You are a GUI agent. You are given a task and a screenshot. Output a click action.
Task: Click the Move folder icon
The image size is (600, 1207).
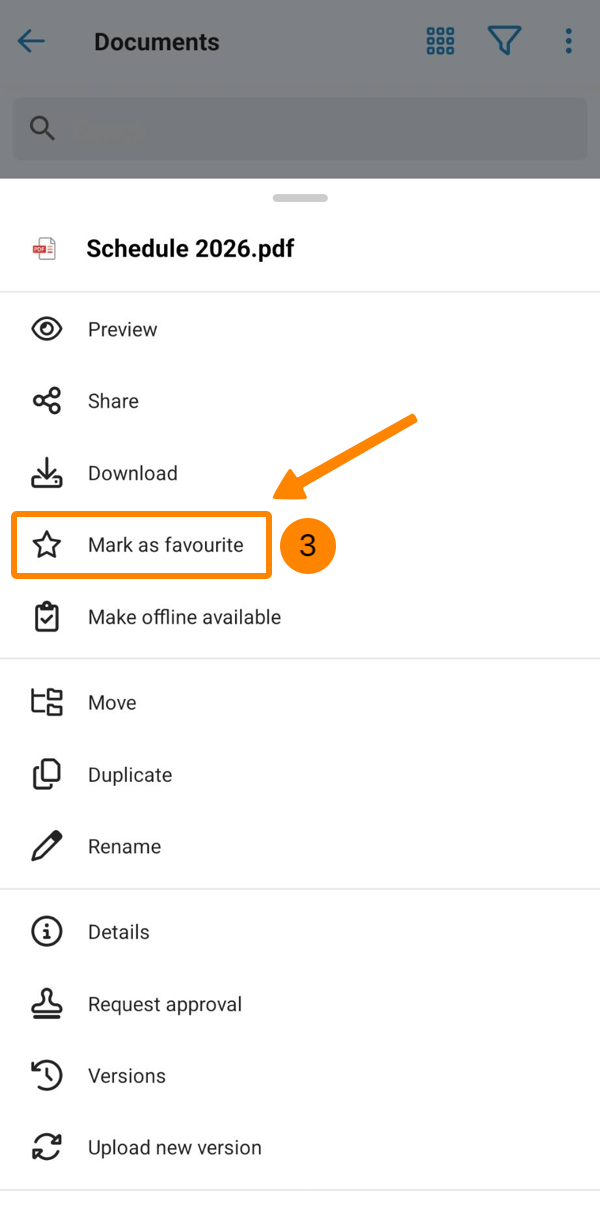[47, 703]
